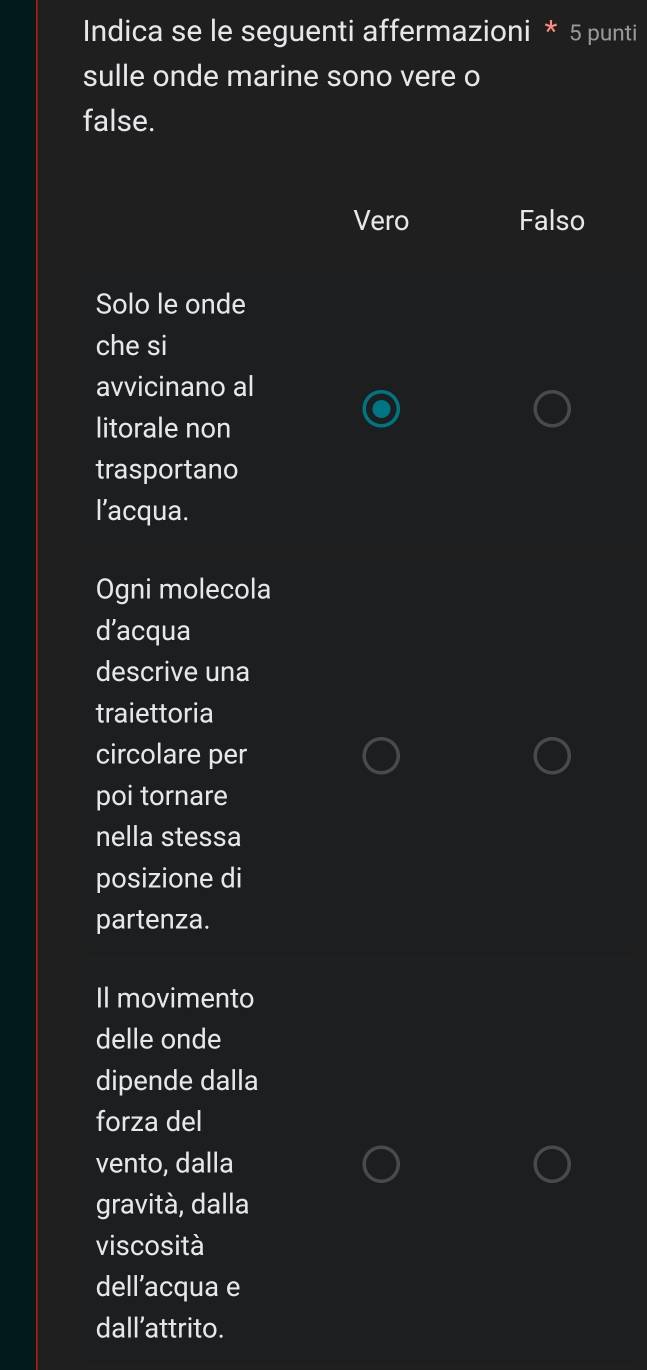Click the Vero column header
The image size is (647, 1370).
point(381,221)
